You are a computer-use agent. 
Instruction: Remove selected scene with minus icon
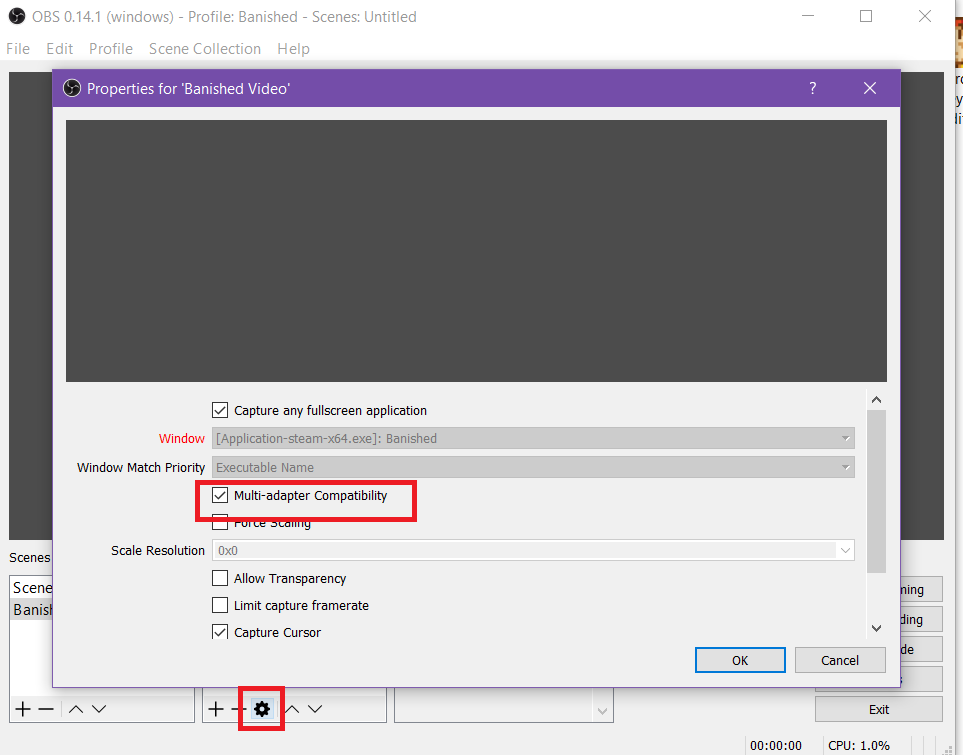(46, 709)
